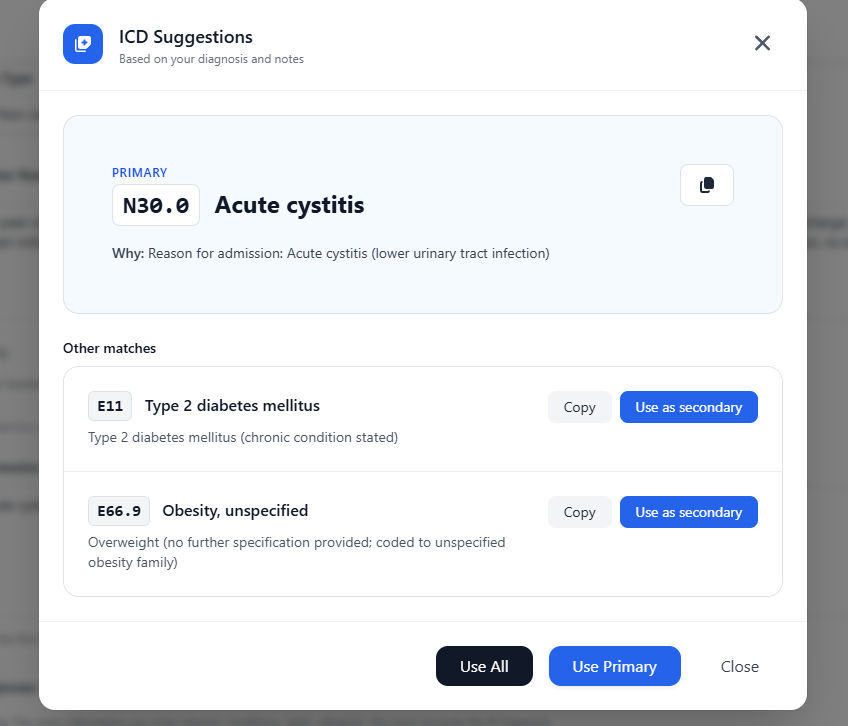848x726 pixels.
Task: Copy the E66.9 obesity code
Action: pos(579,512)
